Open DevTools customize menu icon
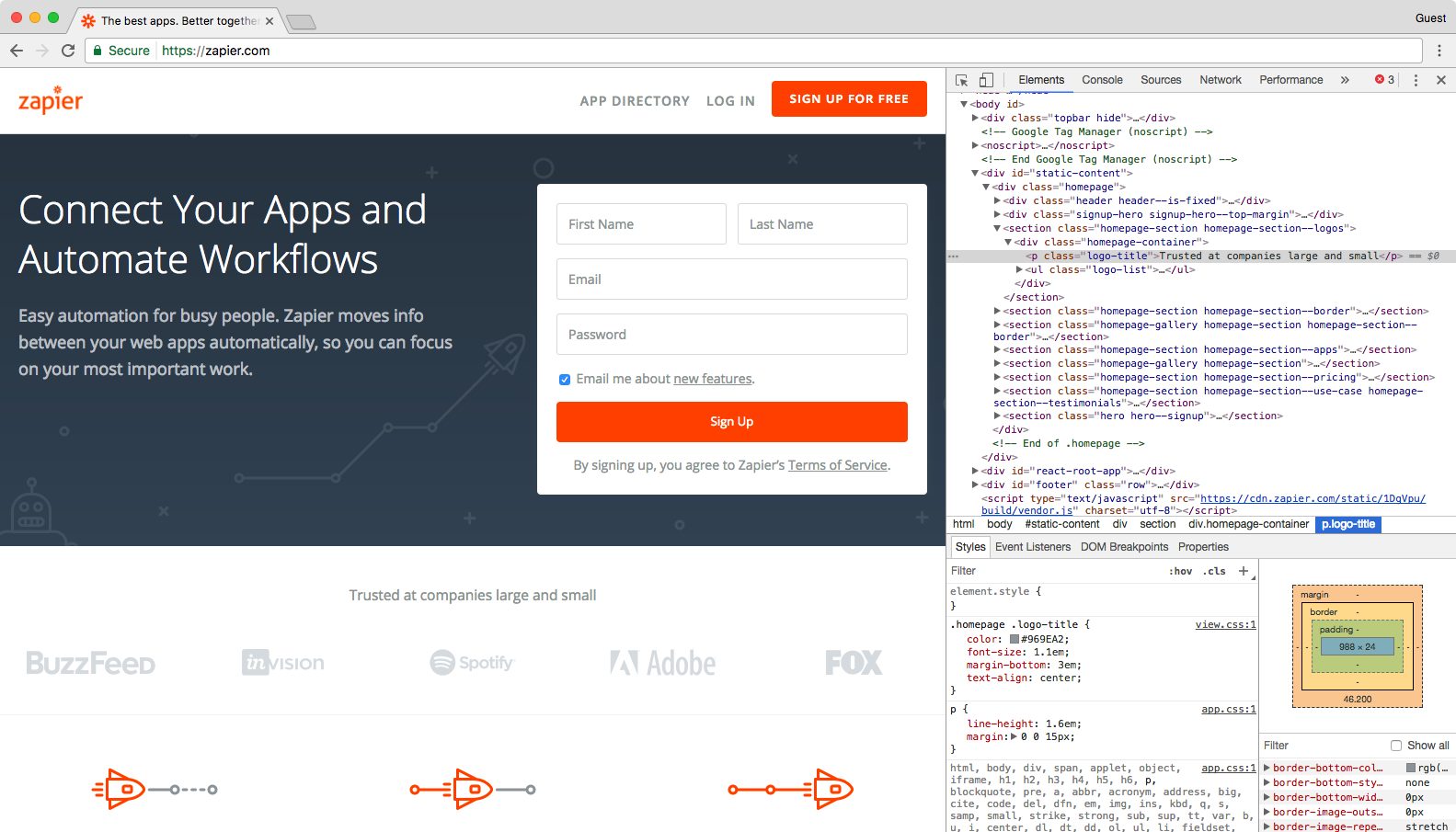The height and width of the screenshot is (832, 1456). click(1416, 80)
